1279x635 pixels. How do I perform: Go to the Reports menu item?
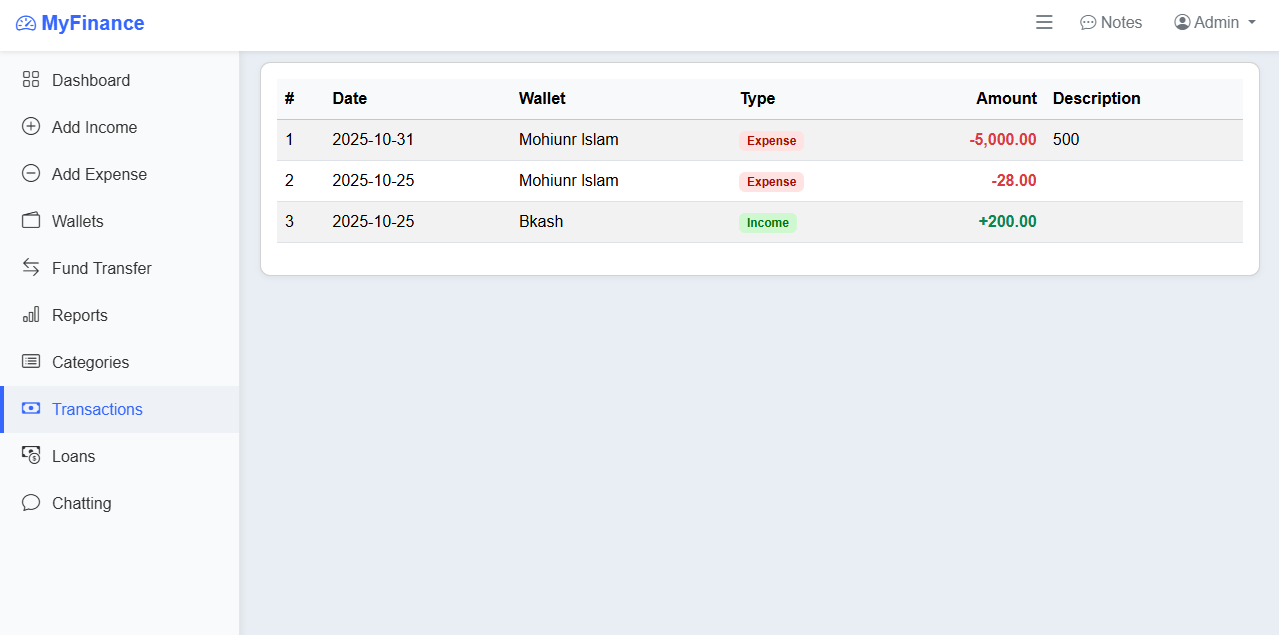click(80, 315)
